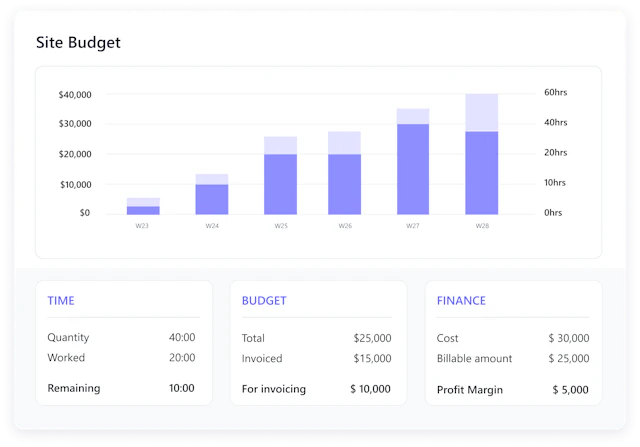Click the 40:00 quantity value
This screenshot has height=447, width=640.
click(x=182, y=337)
